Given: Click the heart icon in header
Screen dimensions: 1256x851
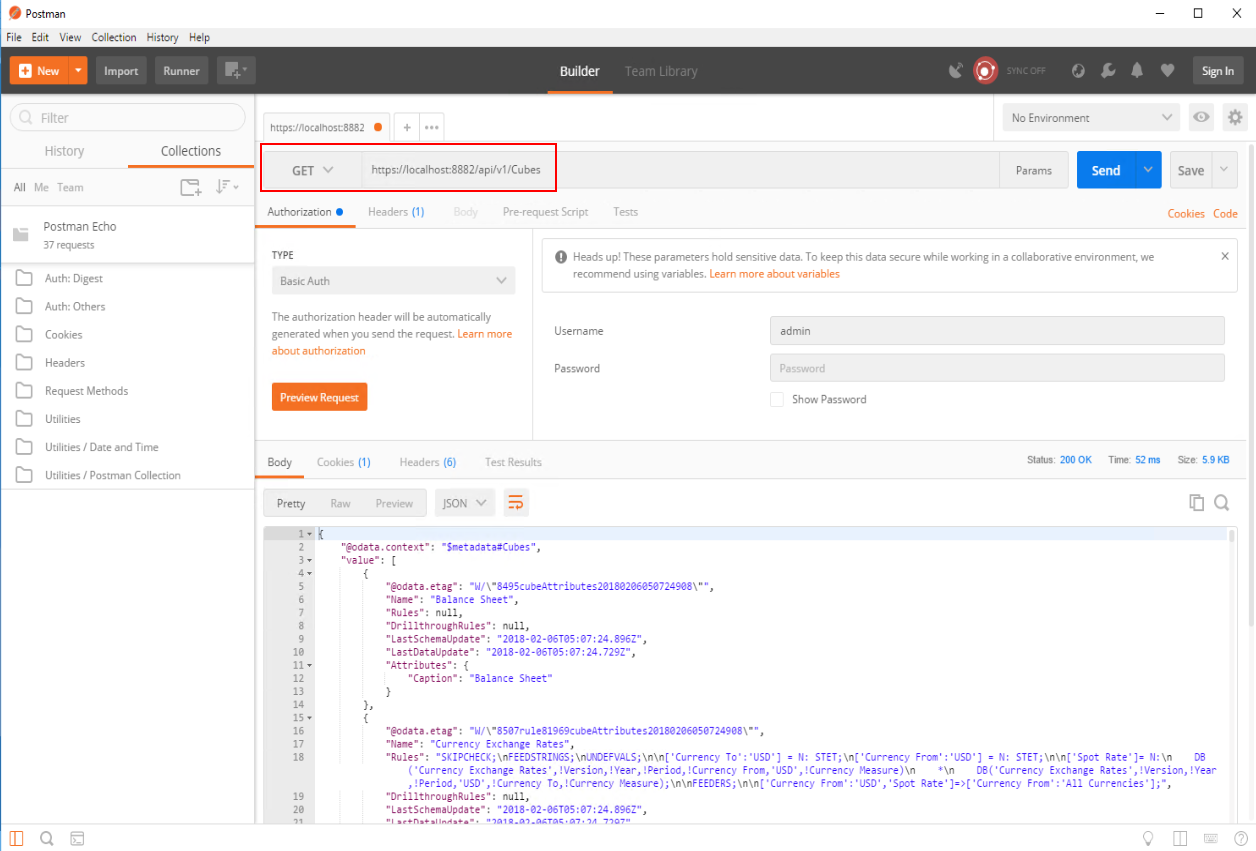Looking at the screenshot, I should point(1167,71).
